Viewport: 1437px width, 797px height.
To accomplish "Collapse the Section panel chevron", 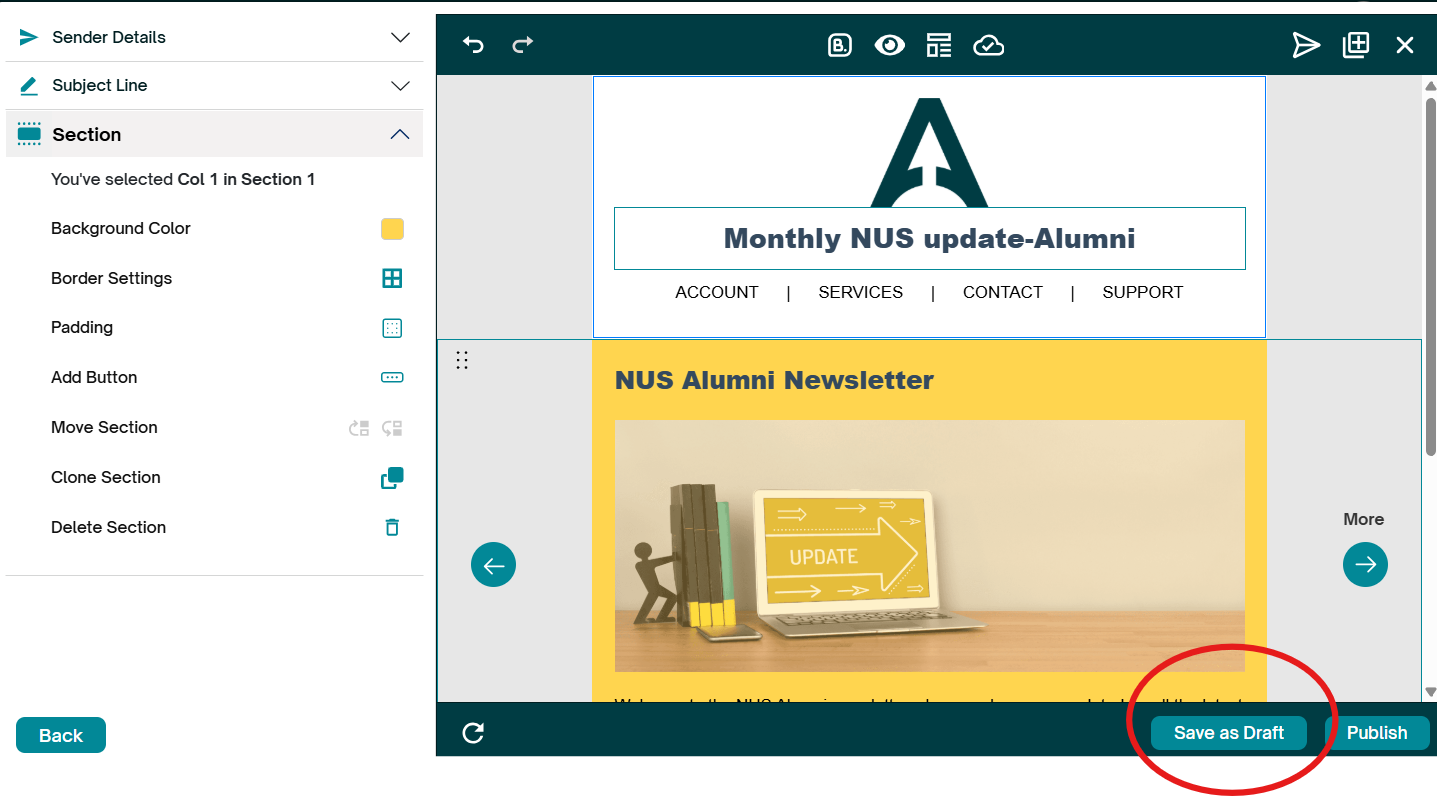I will click(400, 134).
